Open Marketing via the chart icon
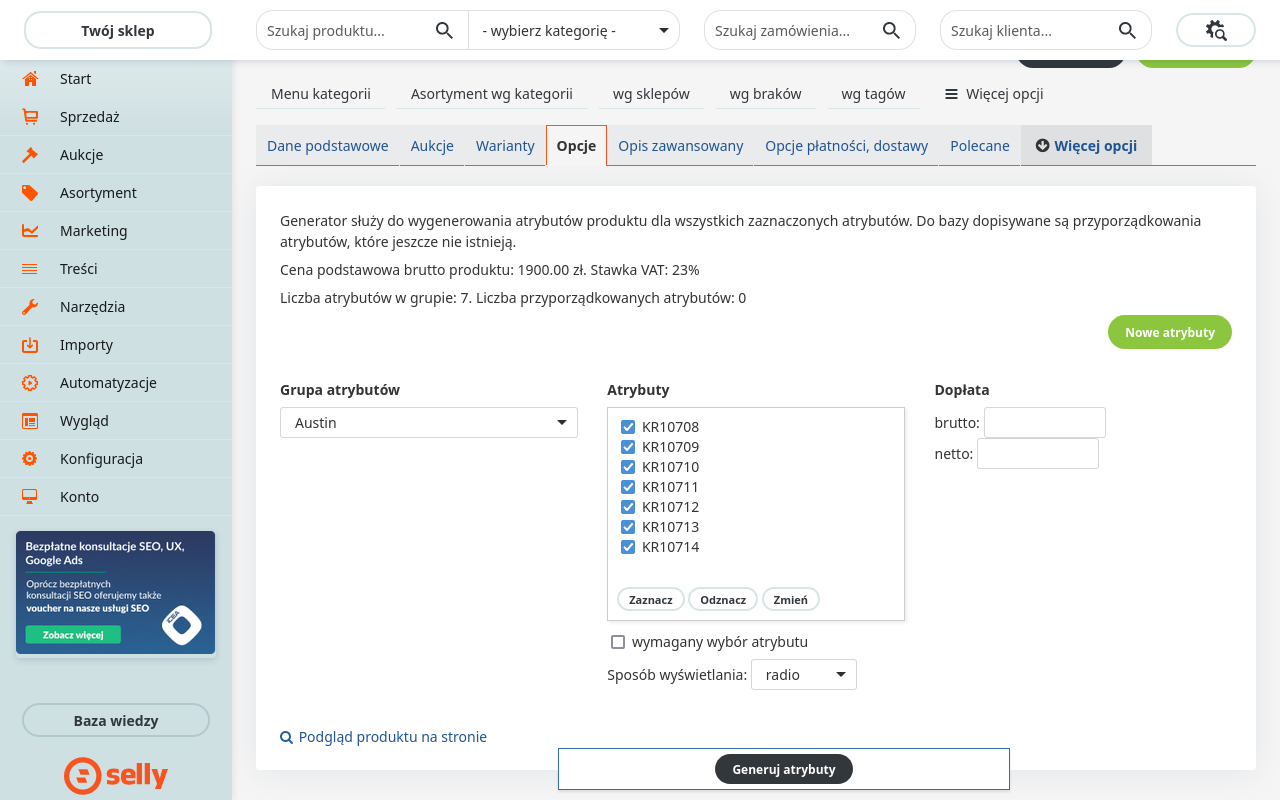Image resolution: width=1280 pixels, height=800 pixels. click(30, 231)
